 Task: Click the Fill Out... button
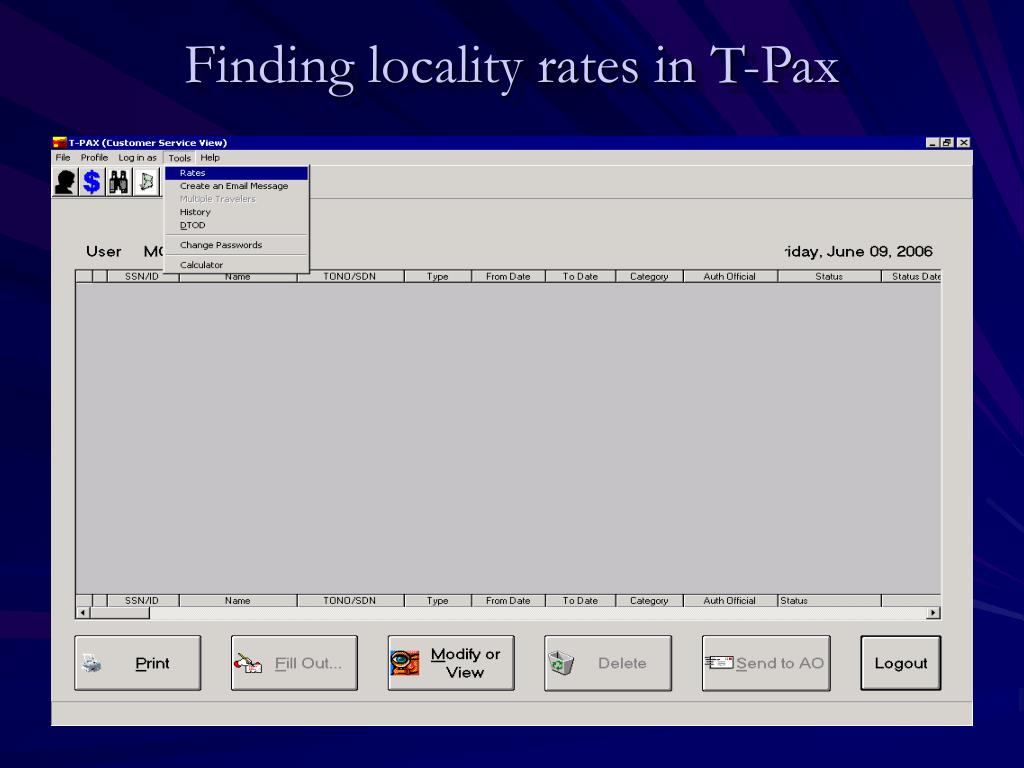(295, 663)
